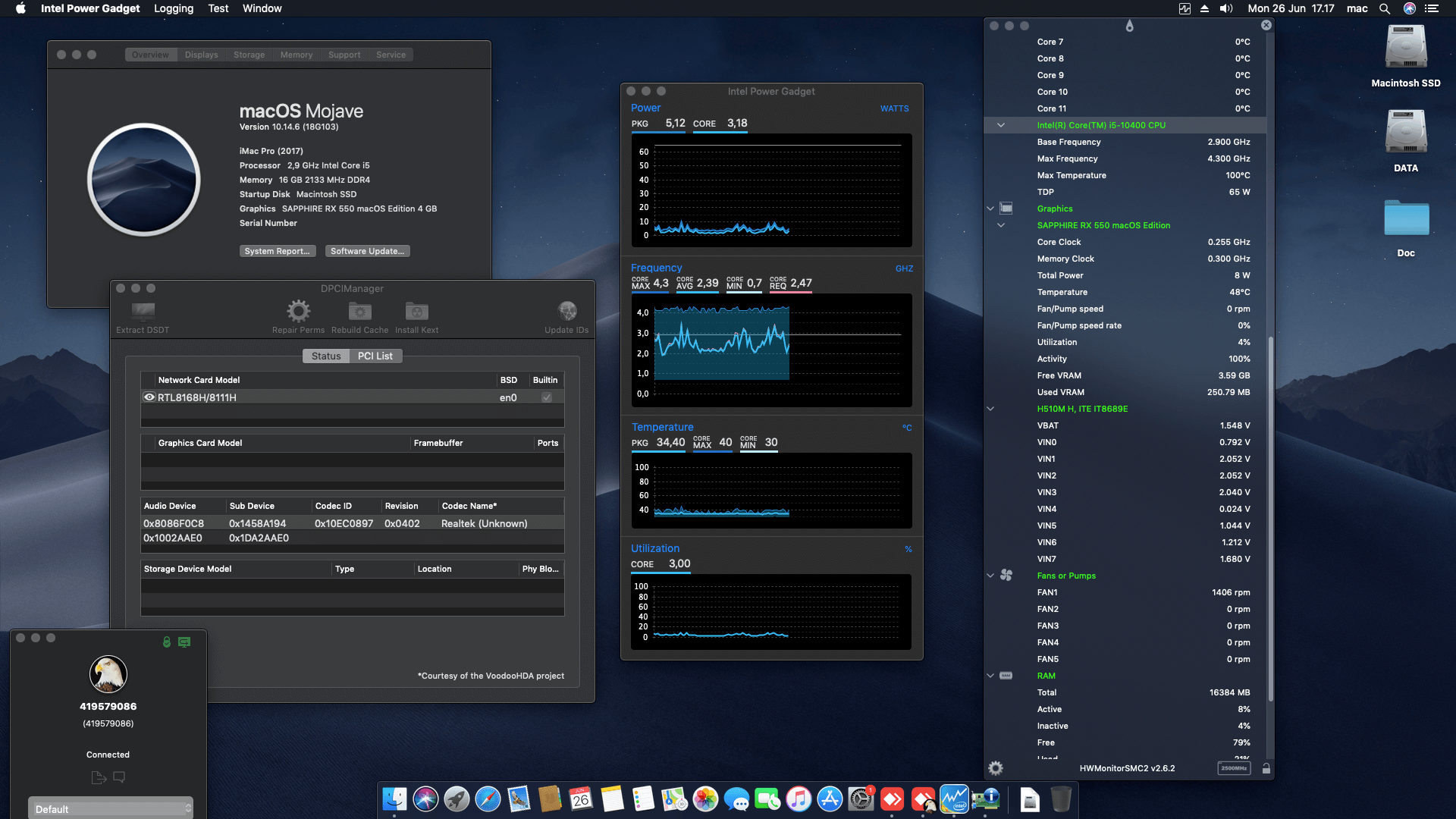
Task: Open System Preferences from the Dock
Action: point(861,799)
